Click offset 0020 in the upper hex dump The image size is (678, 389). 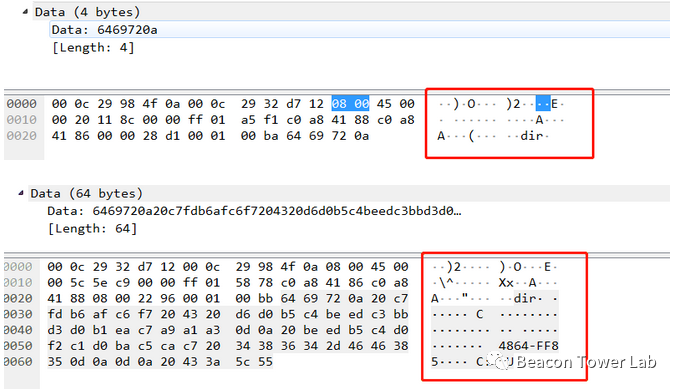[22, 136]
